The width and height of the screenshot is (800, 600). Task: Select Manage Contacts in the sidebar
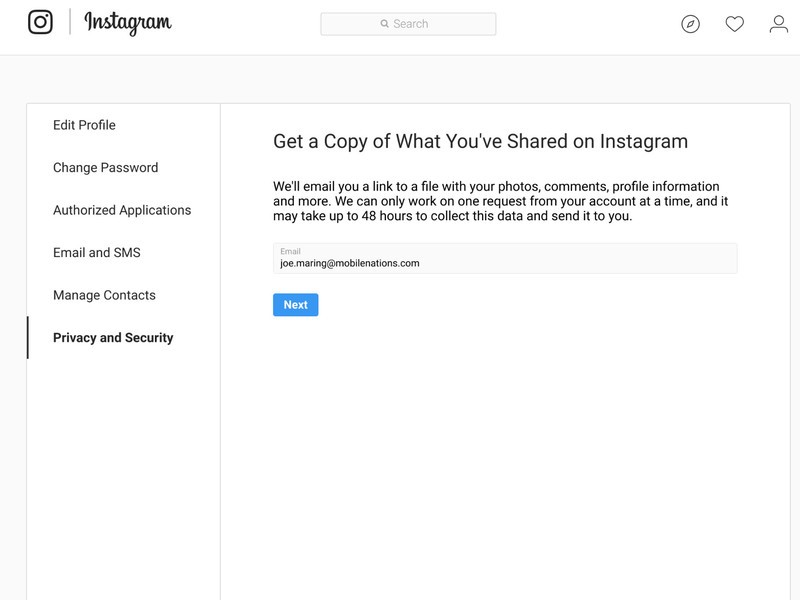click(x=104, y=295)
